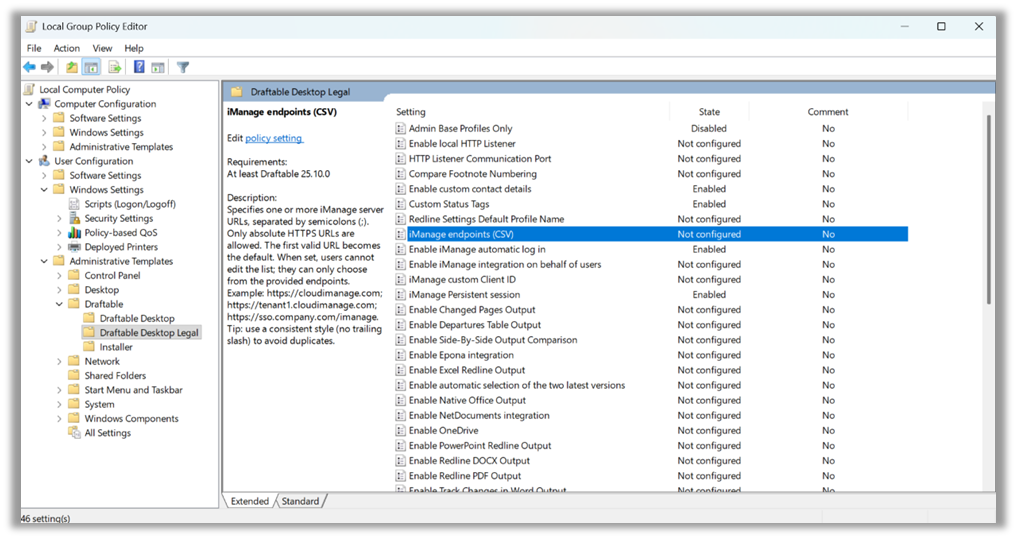Viewport: 1017px width, 539px height.
Task: Click the Scripts (Logon/Logoff) icon
Action: click(x=74, y=204)
